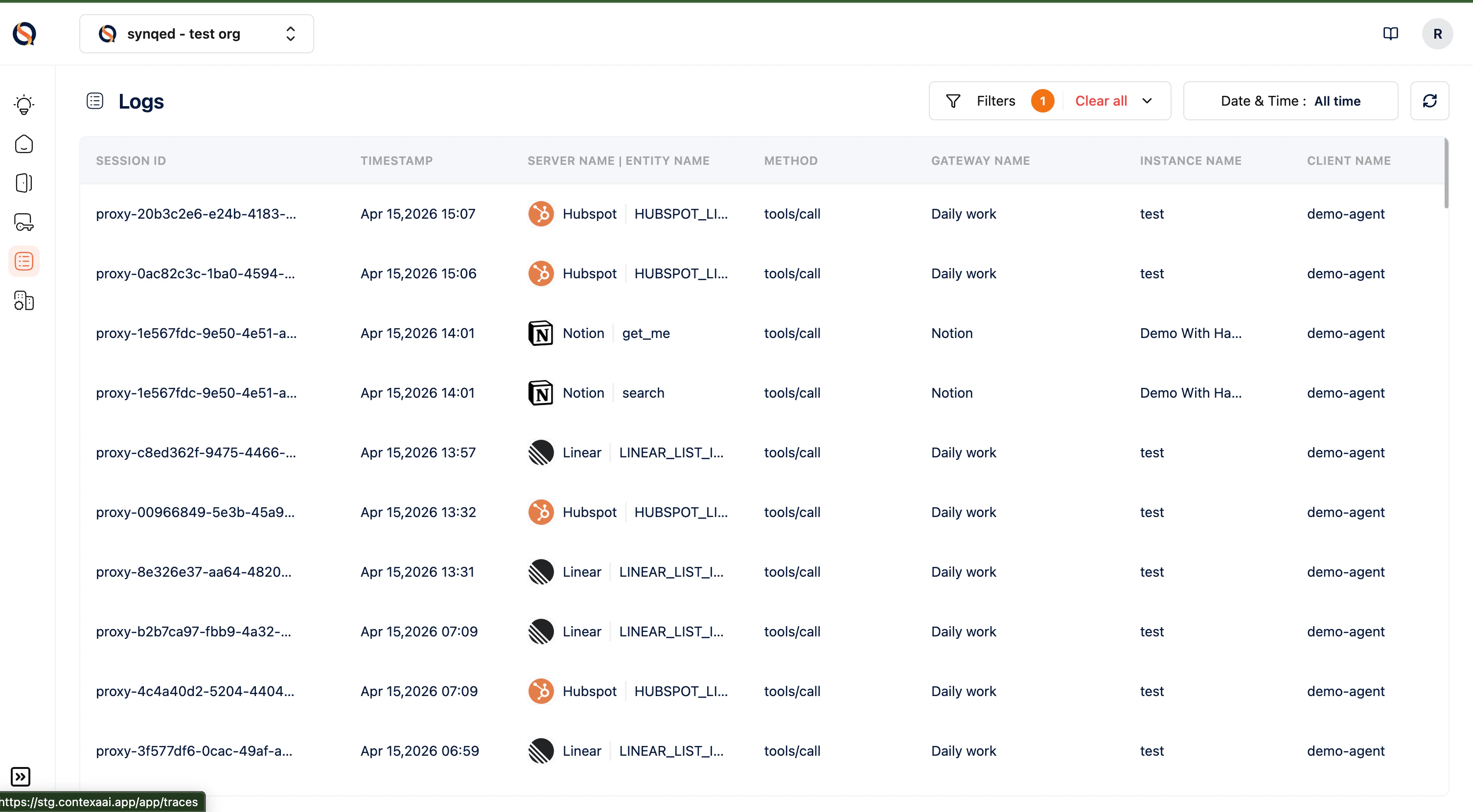1473x812 pixels.
Task: Expand the sidebar using the double-arrow button
Action: click(x=21, y=777)
